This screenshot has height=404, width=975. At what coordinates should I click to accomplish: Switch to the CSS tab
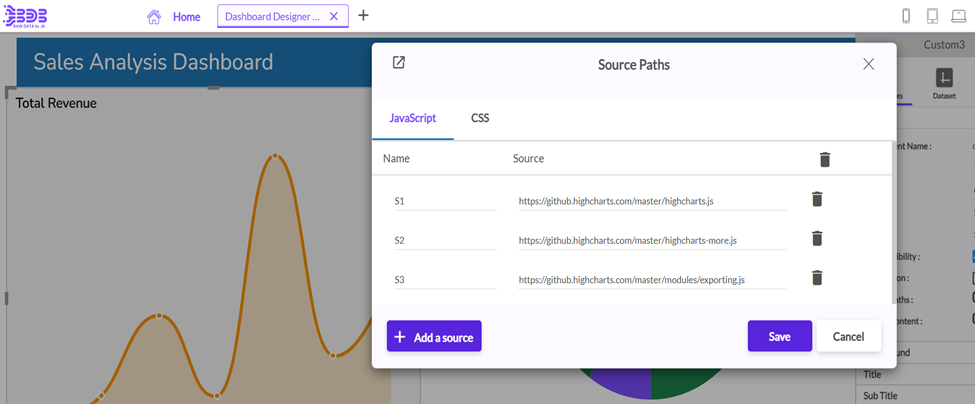point(480,118)
